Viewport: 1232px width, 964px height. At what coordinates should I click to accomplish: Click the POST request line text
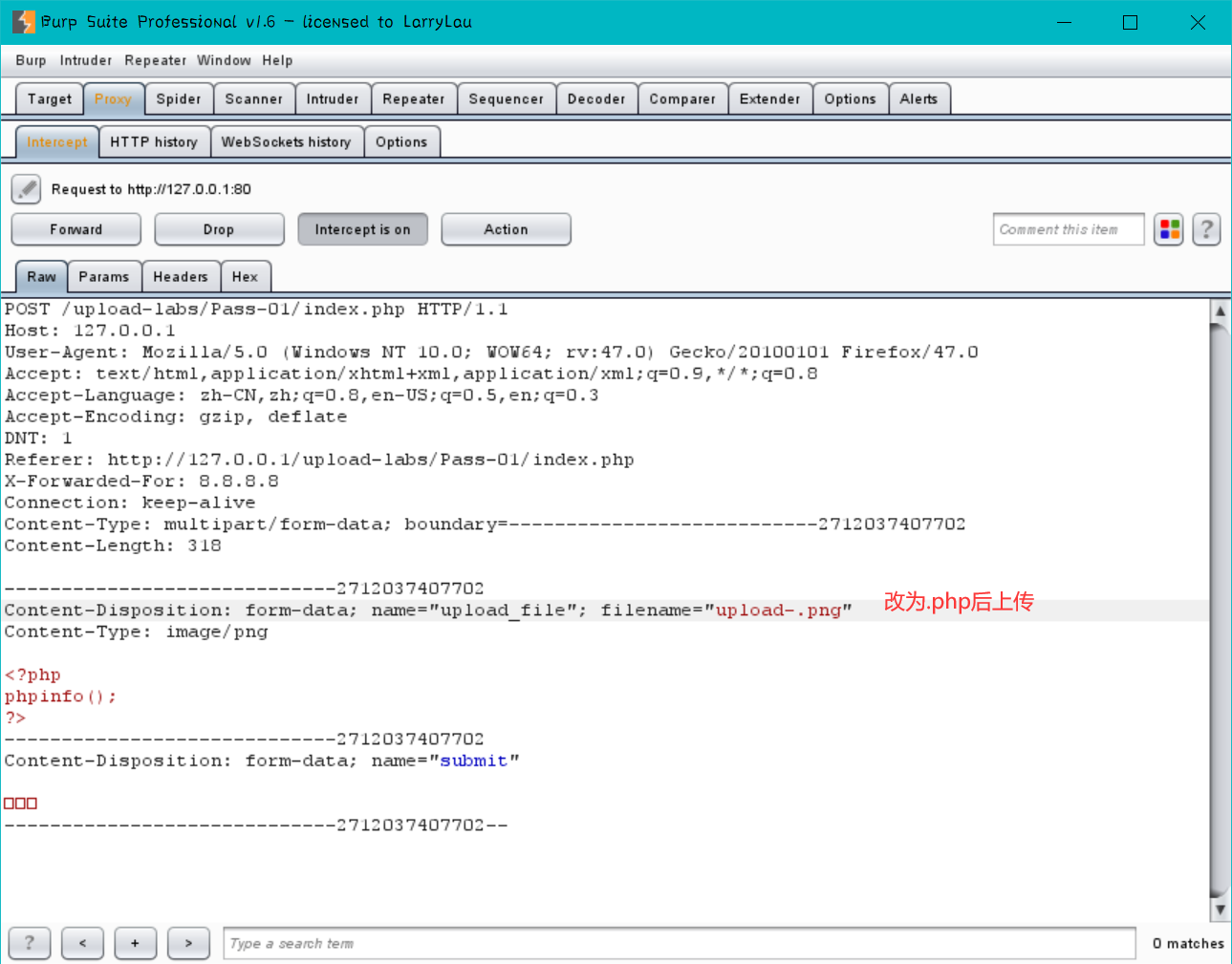pyautogui.click(x=256, y=310)
